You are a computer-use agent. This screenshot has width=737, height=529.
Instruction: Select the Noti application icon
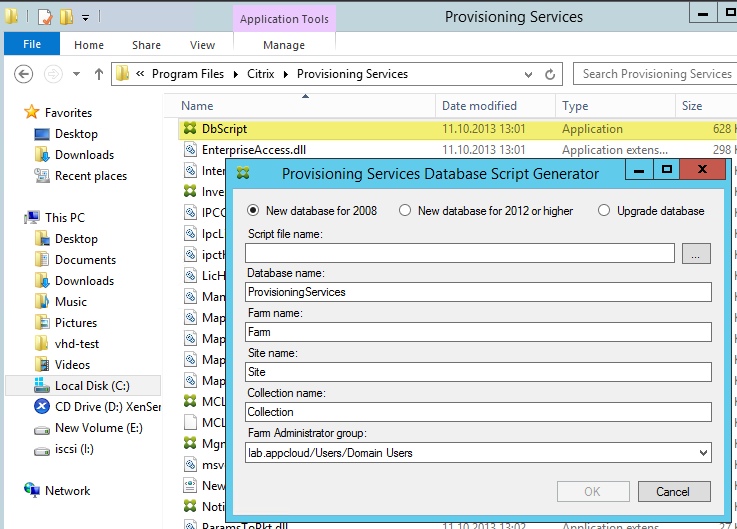coord(190,506)
